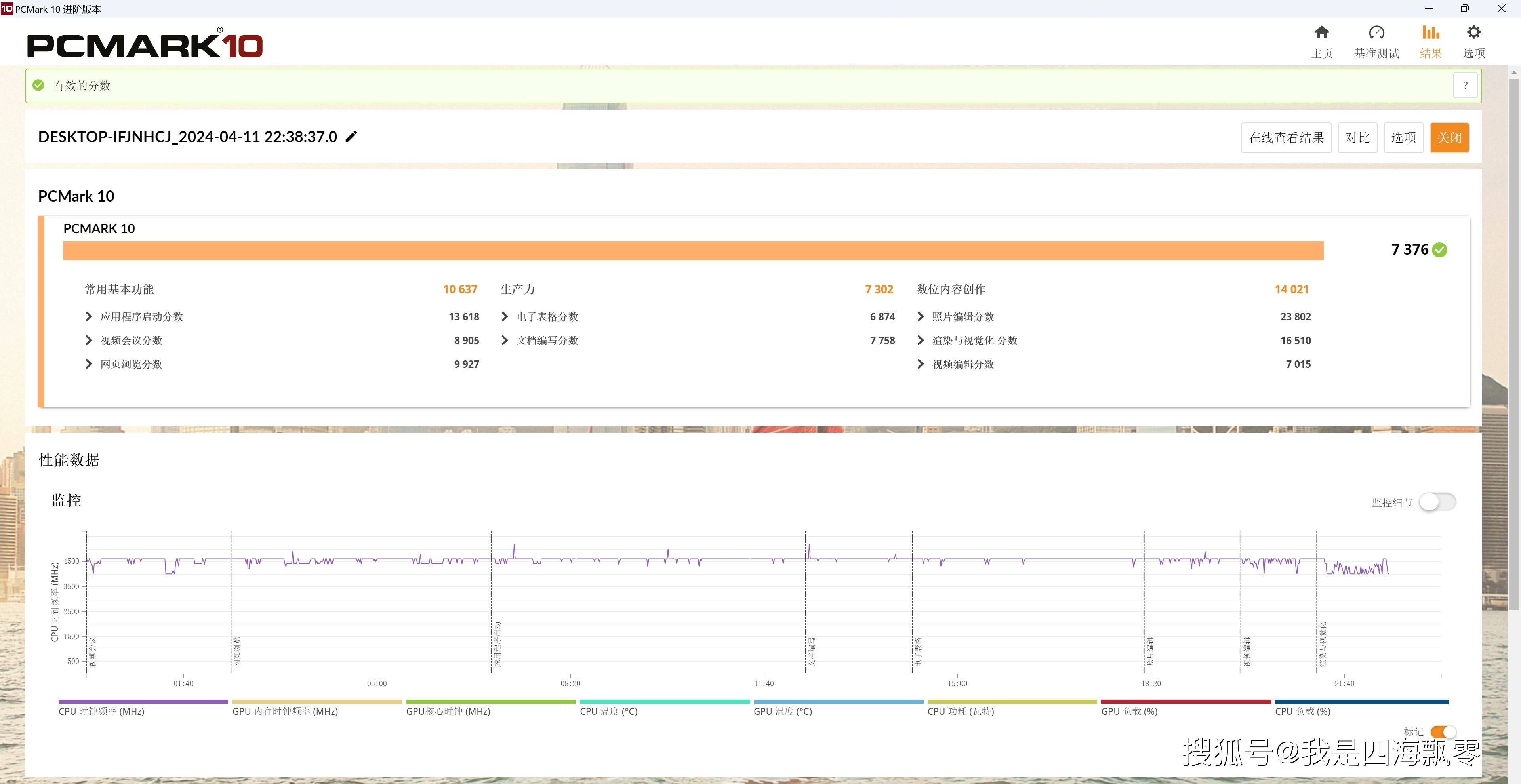This screenshot has height=784, width=1521.
Task: Click the 生产力 score 7 302
Action: tap(879, 289)
